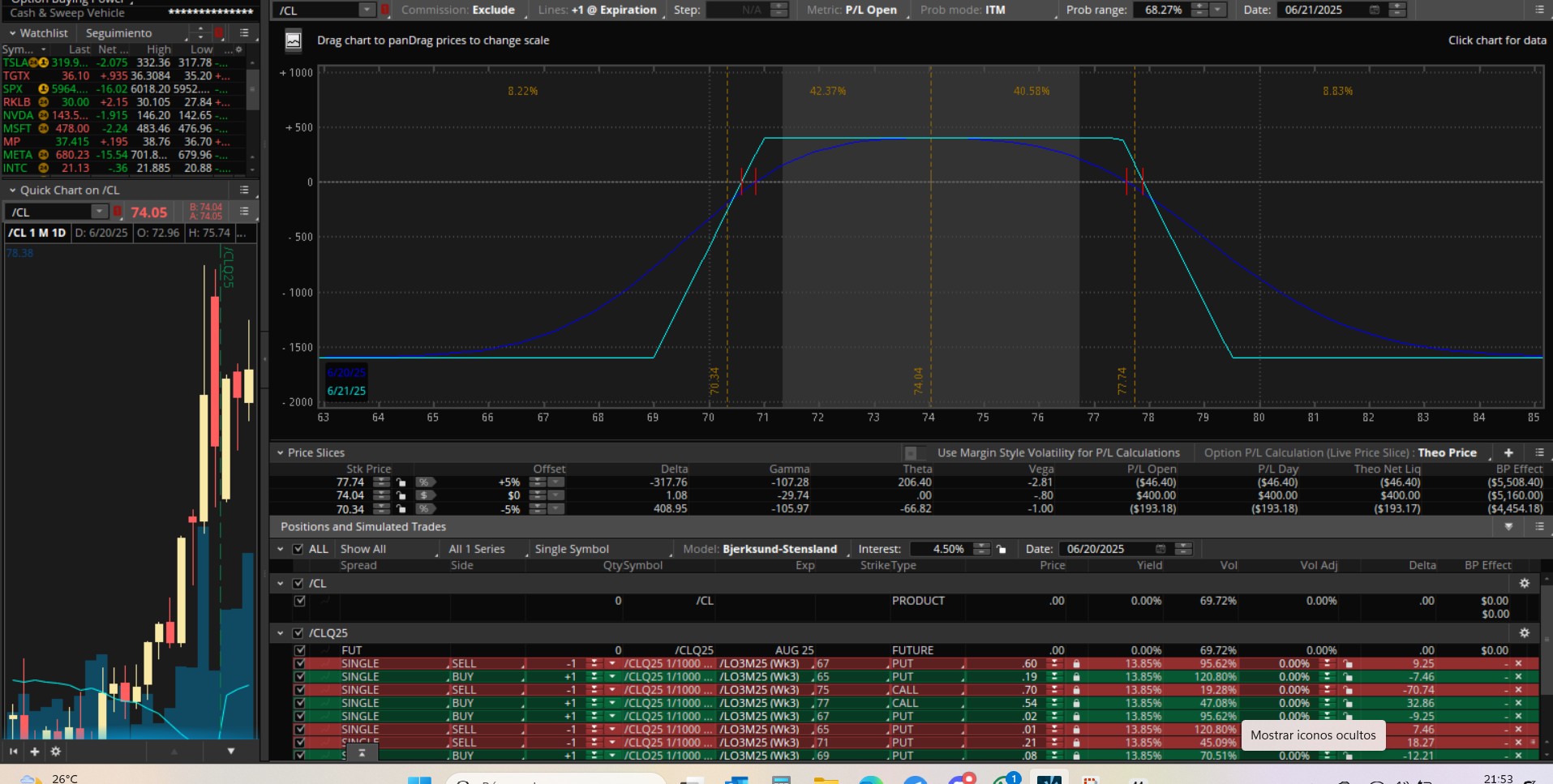Open the Seguimiento watchlist selector
Screen dimensions: 1553x784
click(x=119, y=32)
